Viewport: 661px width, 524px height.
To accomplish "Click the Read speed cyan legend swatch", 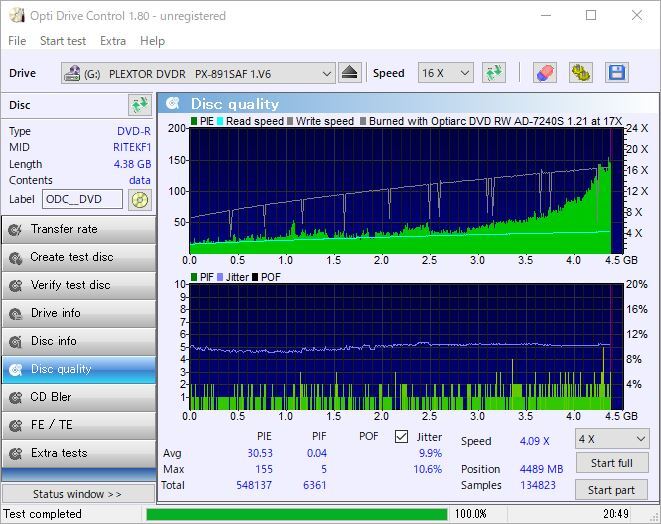I will (x=220, y=121).
